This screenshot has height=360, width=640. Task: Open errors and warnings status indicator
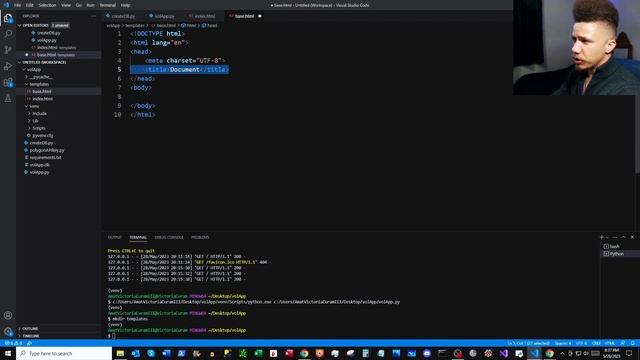pyautogui.click(x=13, y=343)
